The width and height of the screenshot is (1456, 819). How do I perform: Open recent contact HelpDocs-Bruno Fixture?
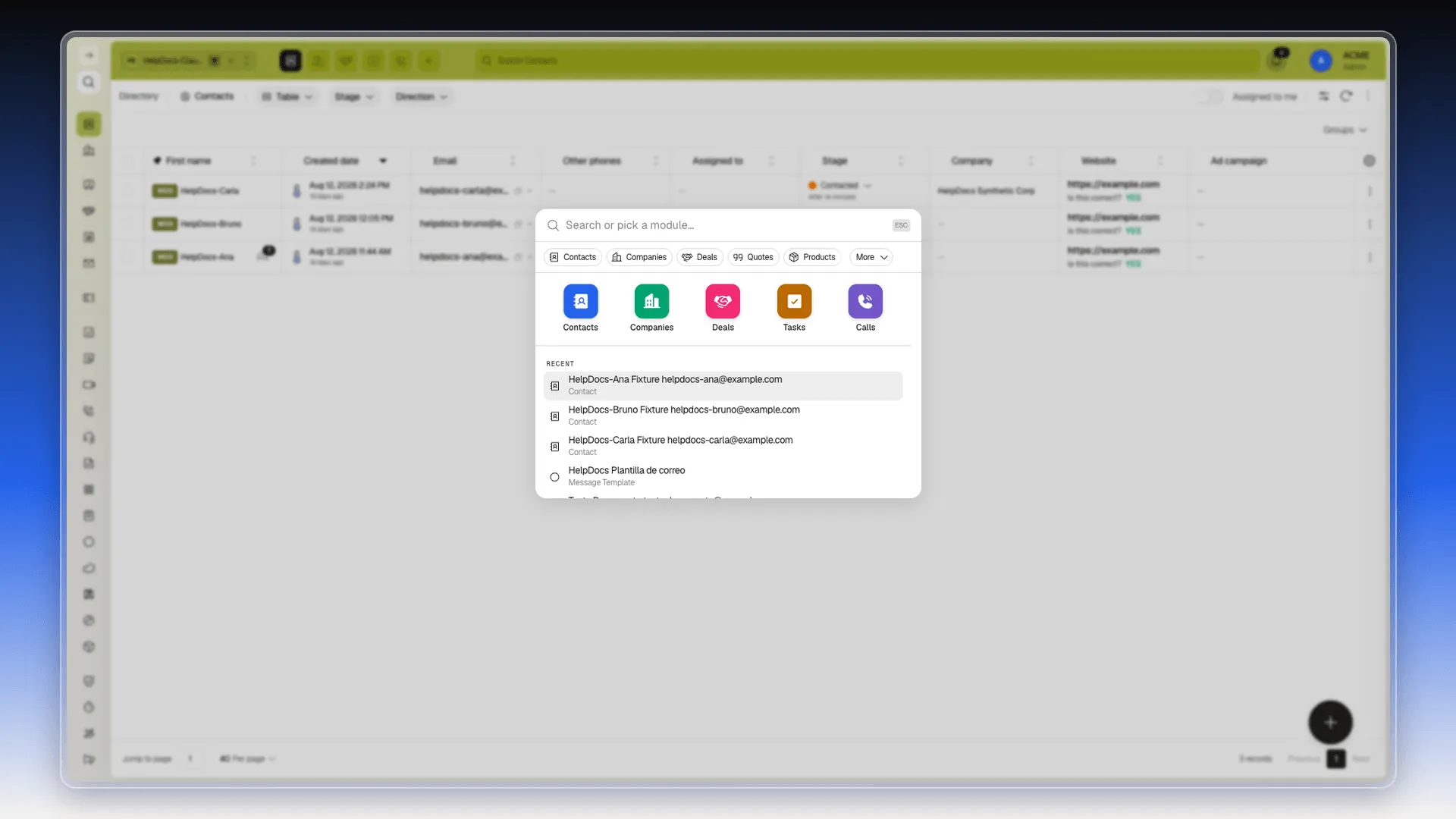click(x=723, y=416)
